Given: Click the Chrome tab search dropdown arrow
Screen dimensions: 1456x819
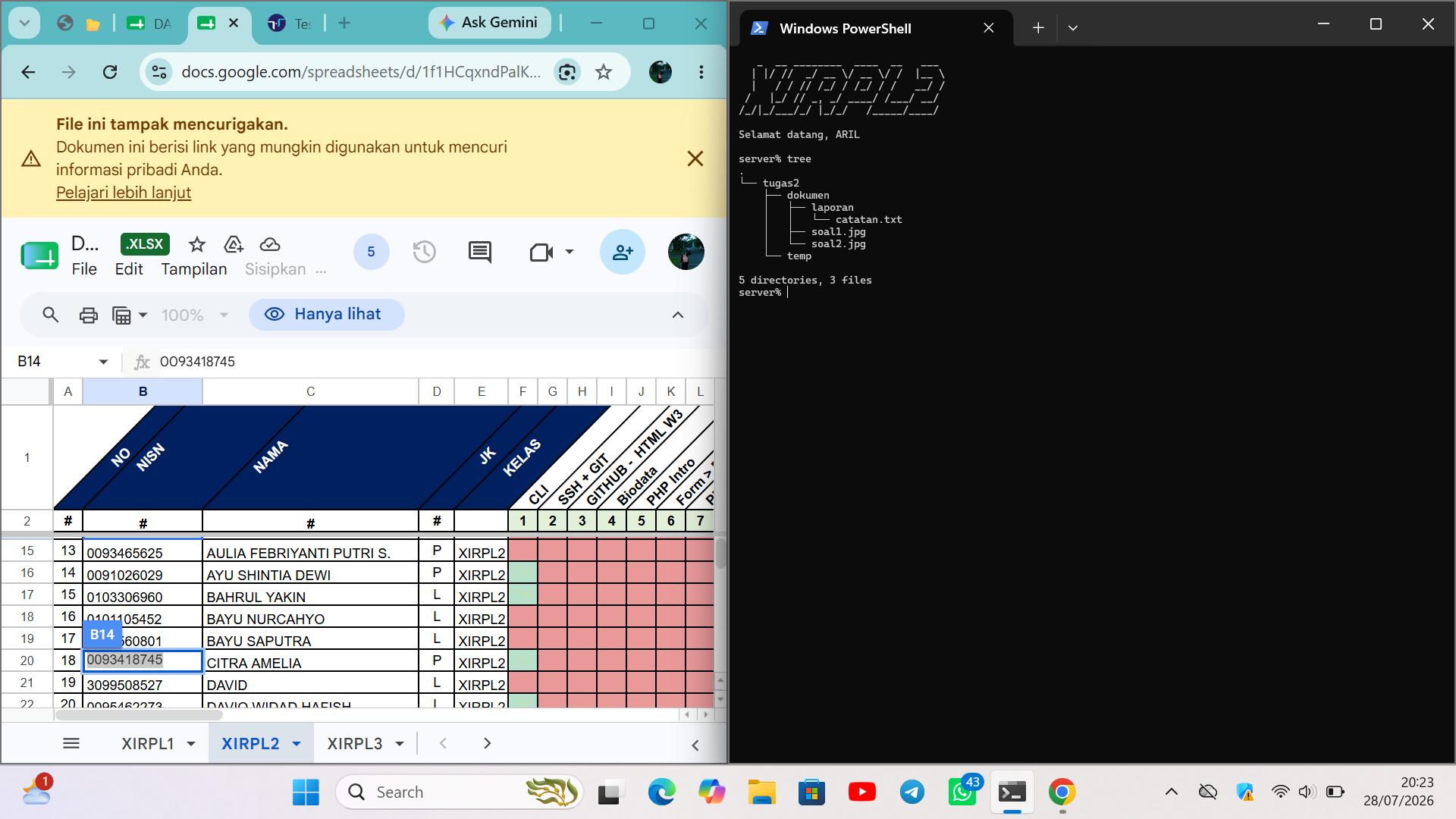Looking at the screenshot, I should click(24, 23).
